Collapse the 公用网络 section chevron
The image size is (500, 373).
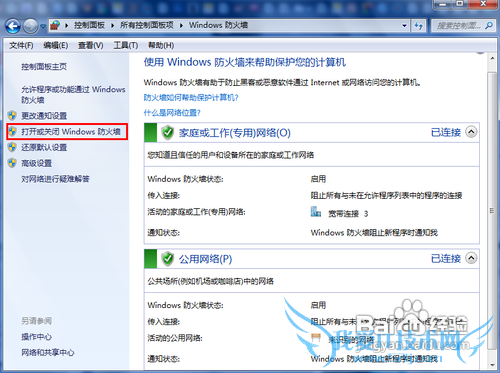click(x=471, y=258)
